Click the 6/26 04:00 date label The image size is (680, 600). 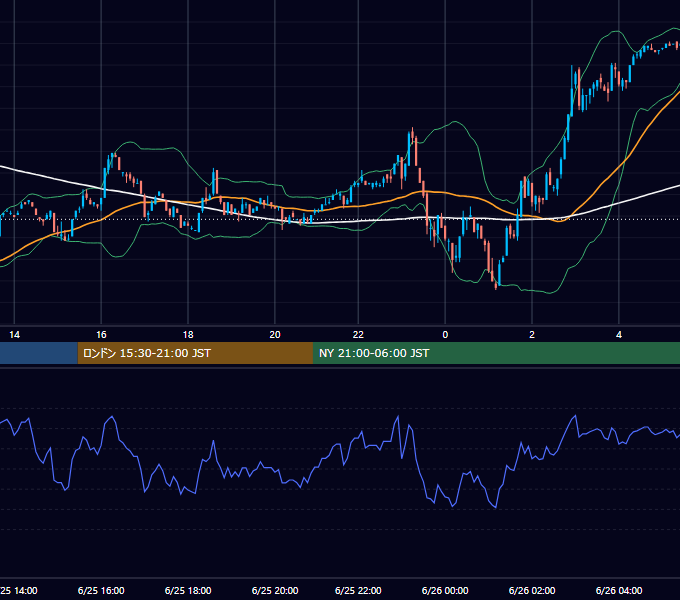click(619, 590)
